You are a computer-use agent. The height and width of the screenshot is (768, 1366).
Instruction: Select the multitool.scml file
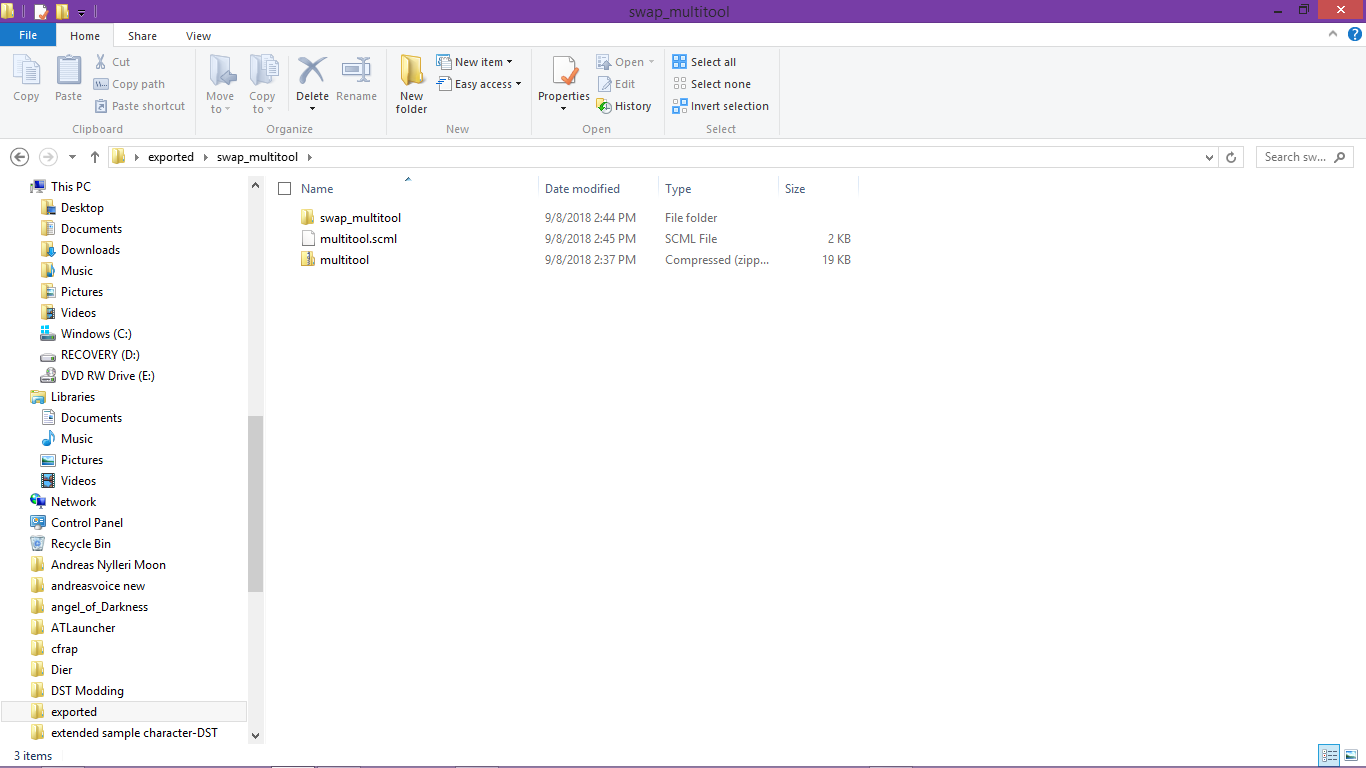[358, 239]
